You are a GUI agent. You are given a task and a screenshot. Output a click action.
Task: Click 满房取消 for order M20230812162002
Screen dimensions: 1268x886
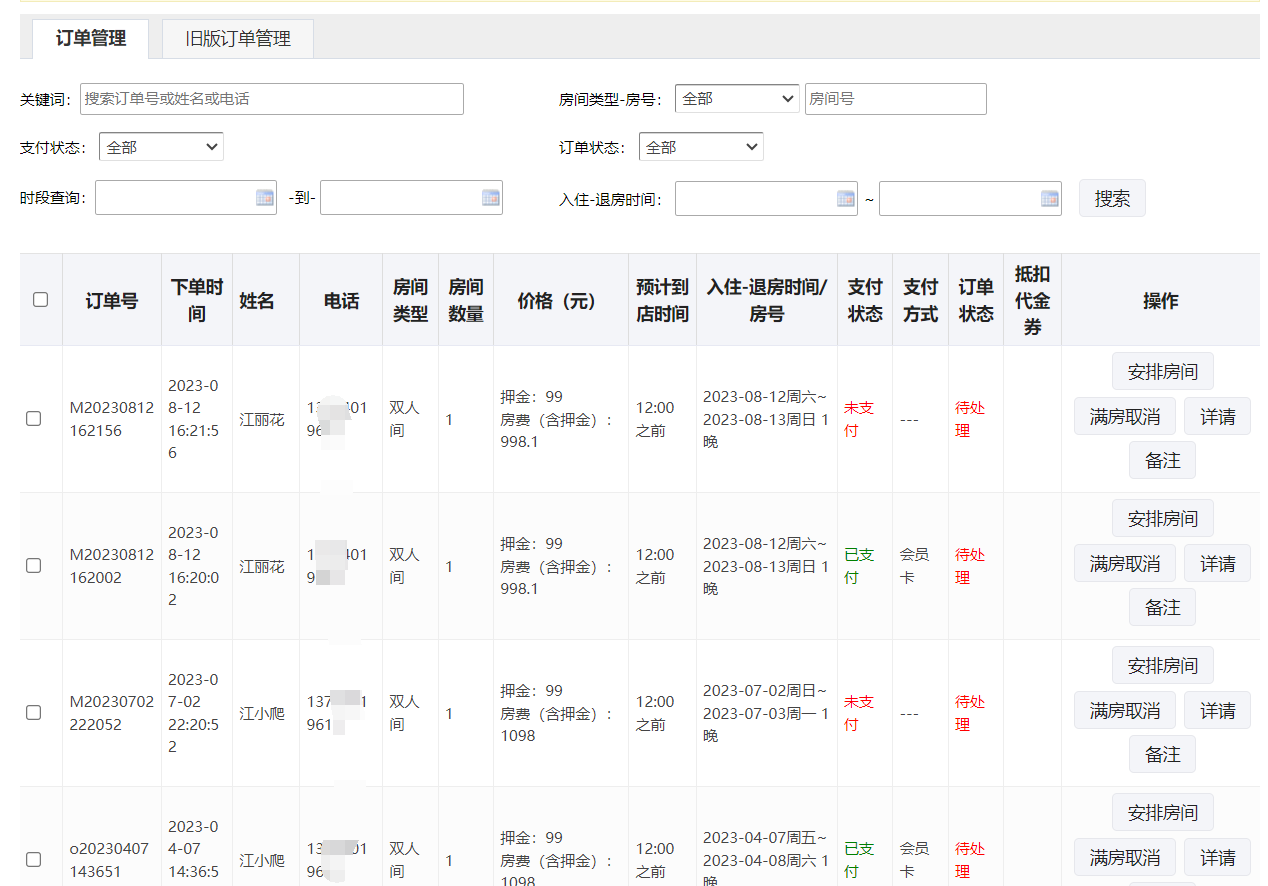(1125, 564)
